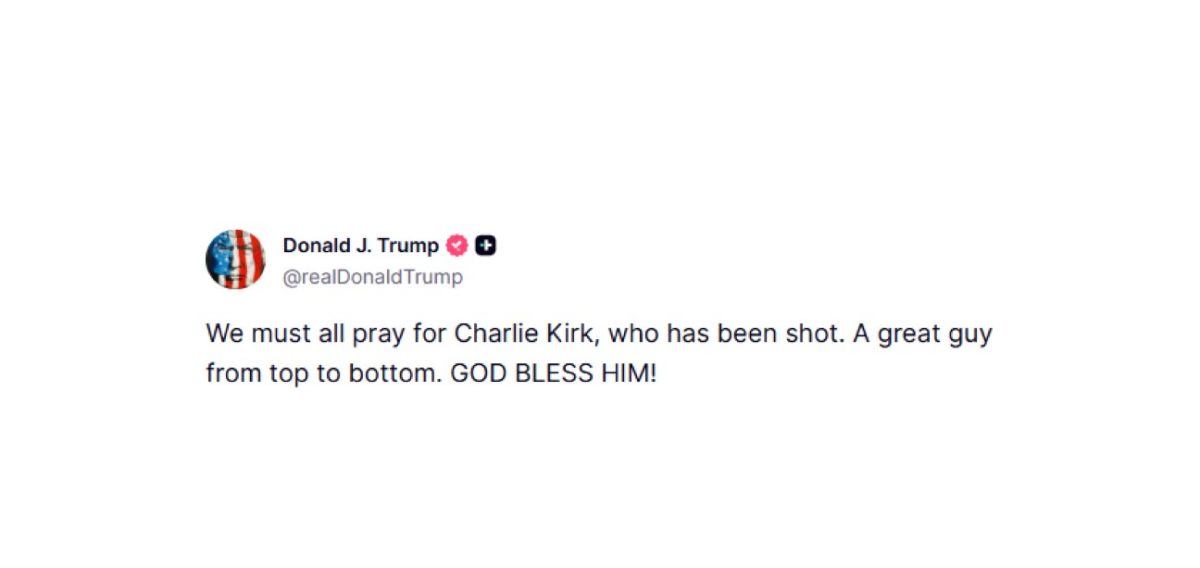Click the word "Donald" in the display name
The height and width of the screenshot is (568, 1200).
pos(316,246)
